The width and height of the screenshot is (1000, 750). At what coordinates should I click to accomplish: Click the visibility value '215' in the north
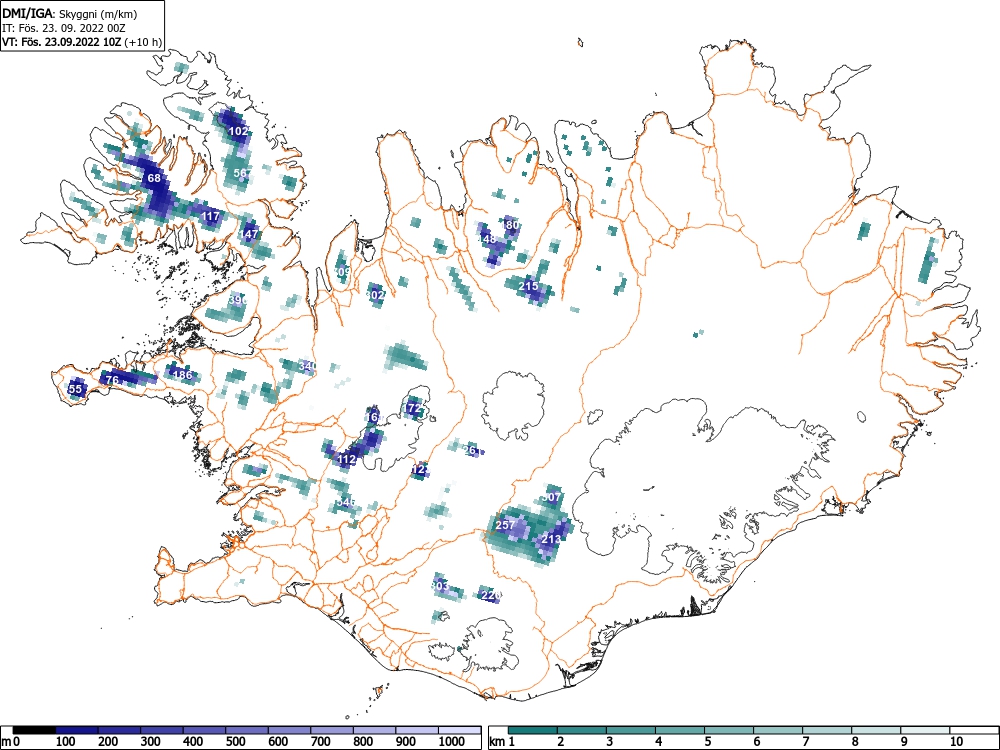click(528, 286)
